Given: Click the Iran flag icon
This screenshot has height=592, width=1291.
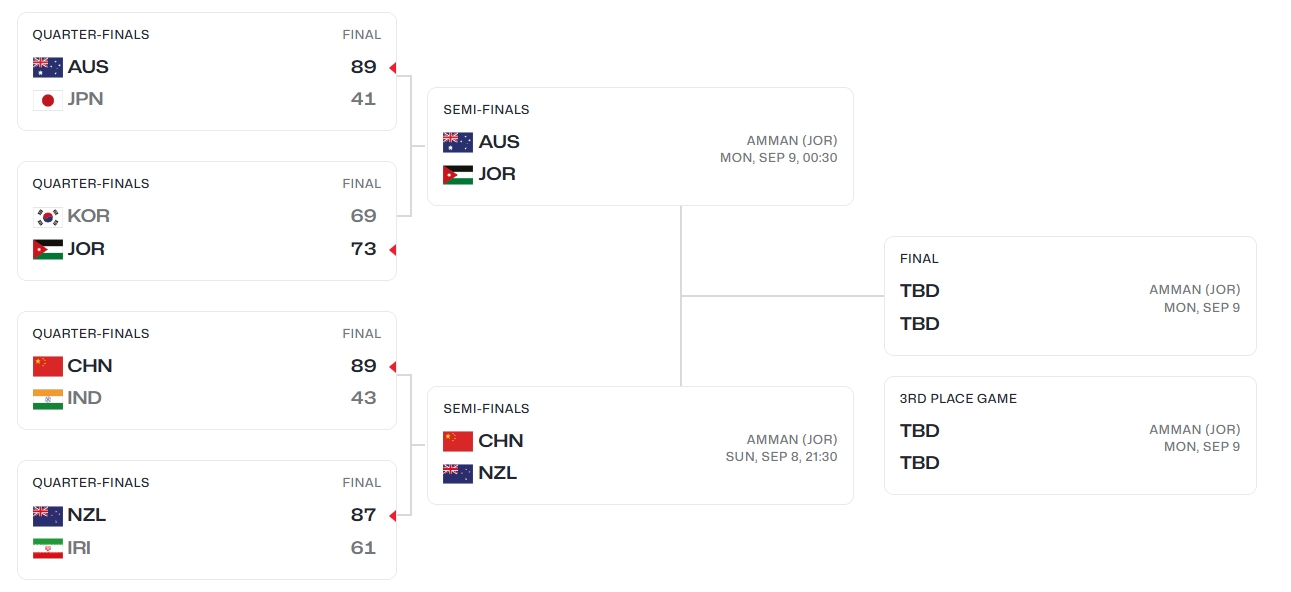Looking at the screenshot, I should (47, 548).
